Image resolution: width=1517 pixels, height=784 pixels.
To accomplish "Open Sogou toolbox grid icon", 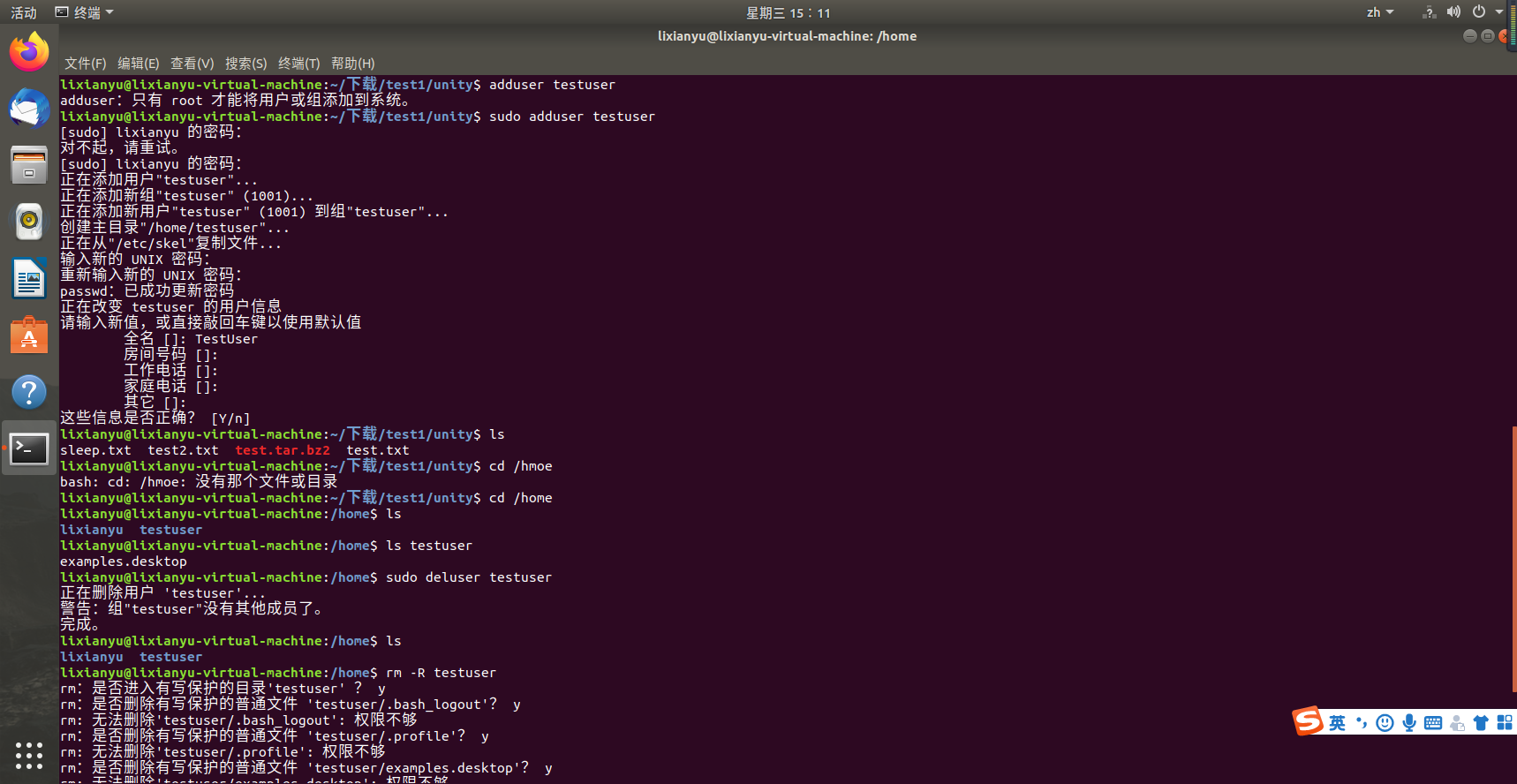I will click(x=1505, y=723).
